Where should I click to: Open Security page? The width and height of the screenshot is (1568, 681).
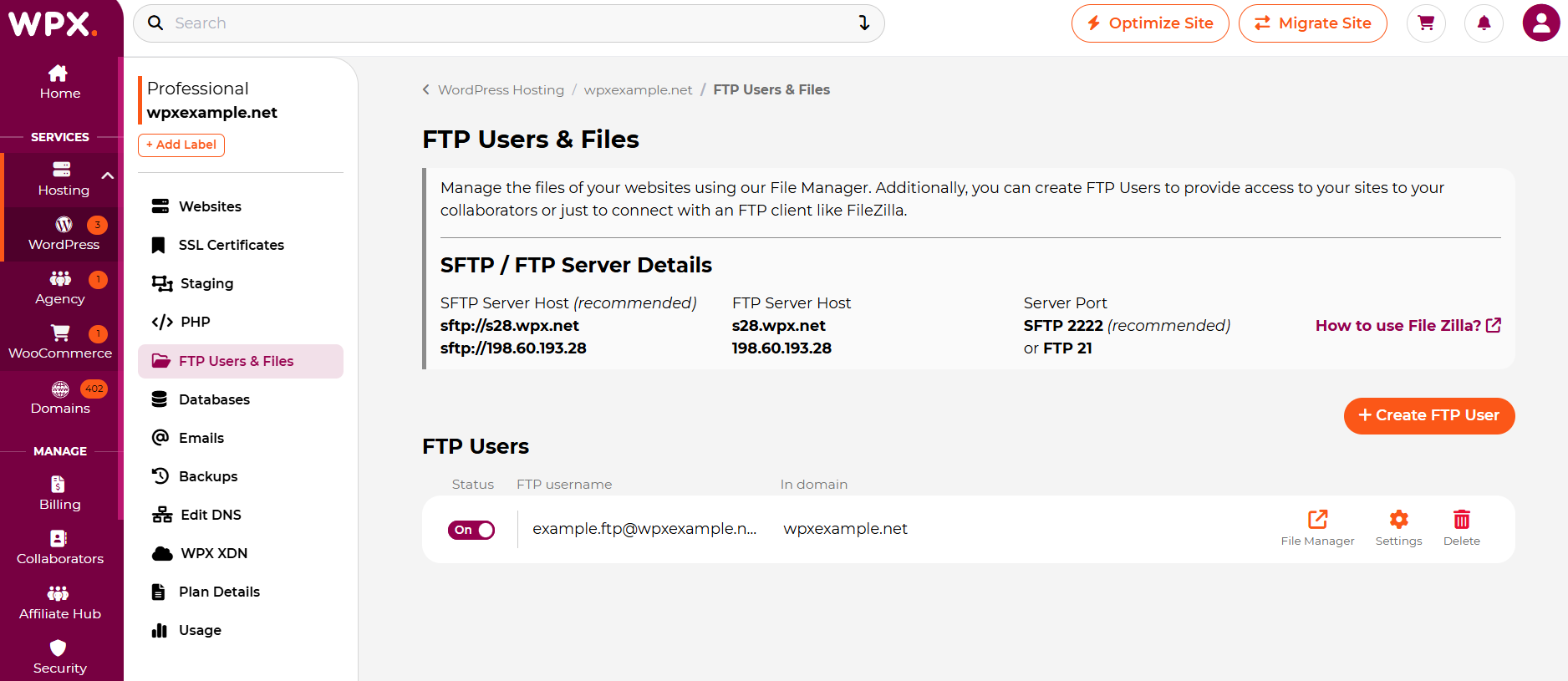tap(60, 658)
